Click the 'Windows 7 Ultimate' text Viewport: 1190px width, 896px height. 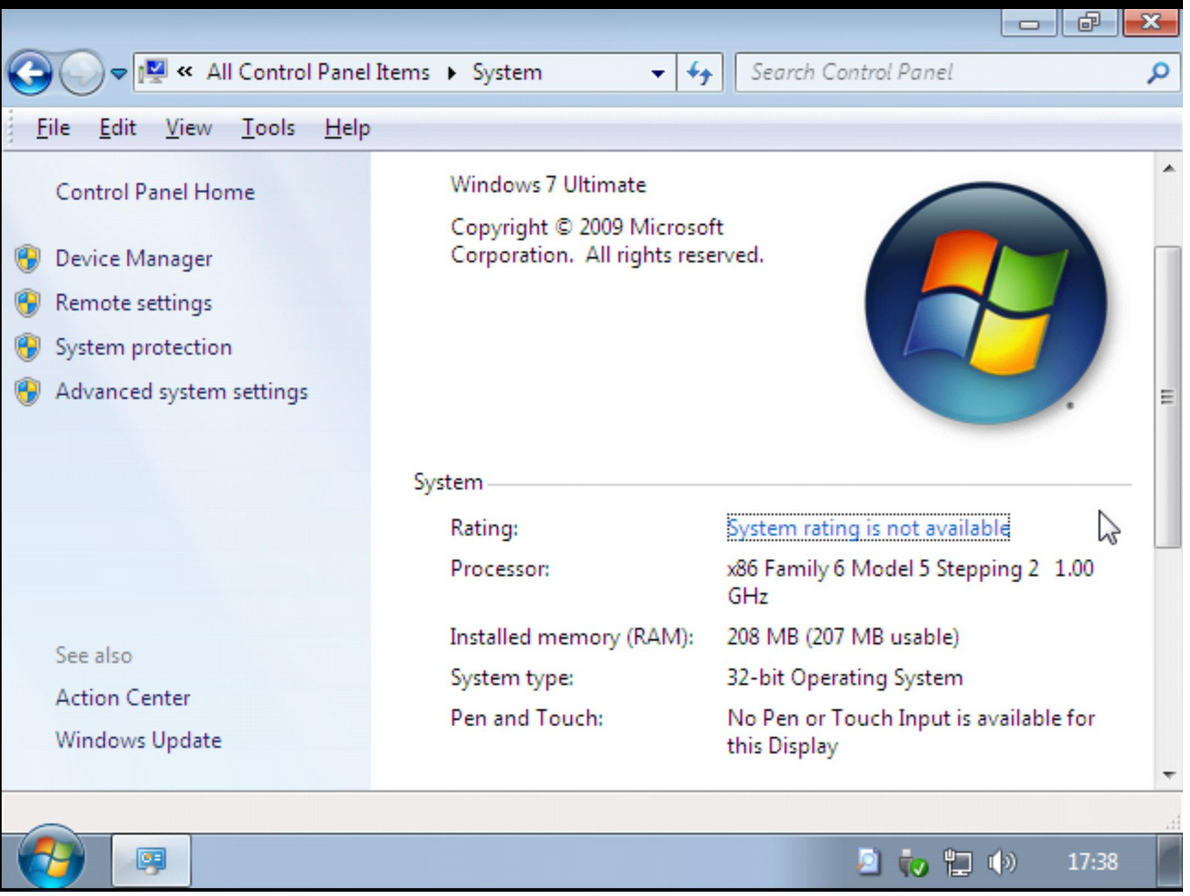548,184
